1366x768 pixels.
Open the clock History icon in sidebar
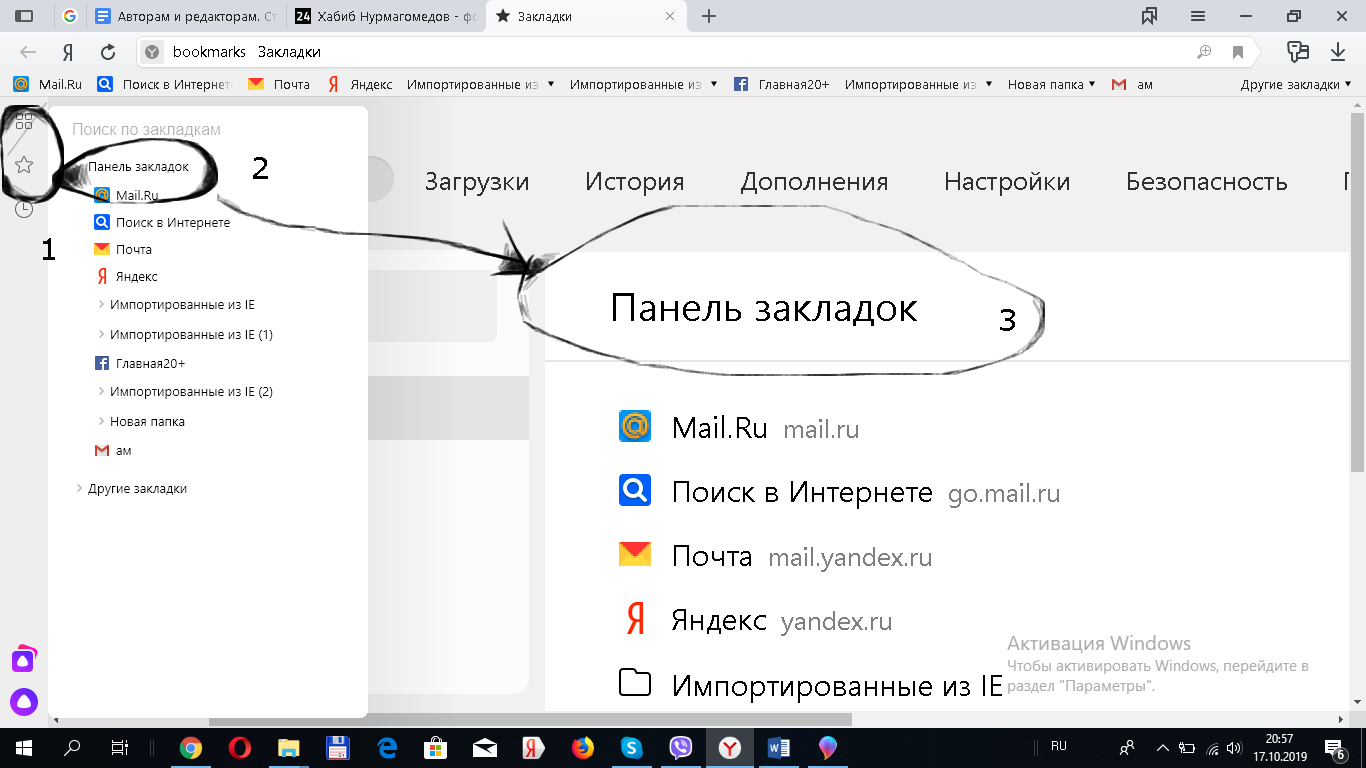(24, 209)
